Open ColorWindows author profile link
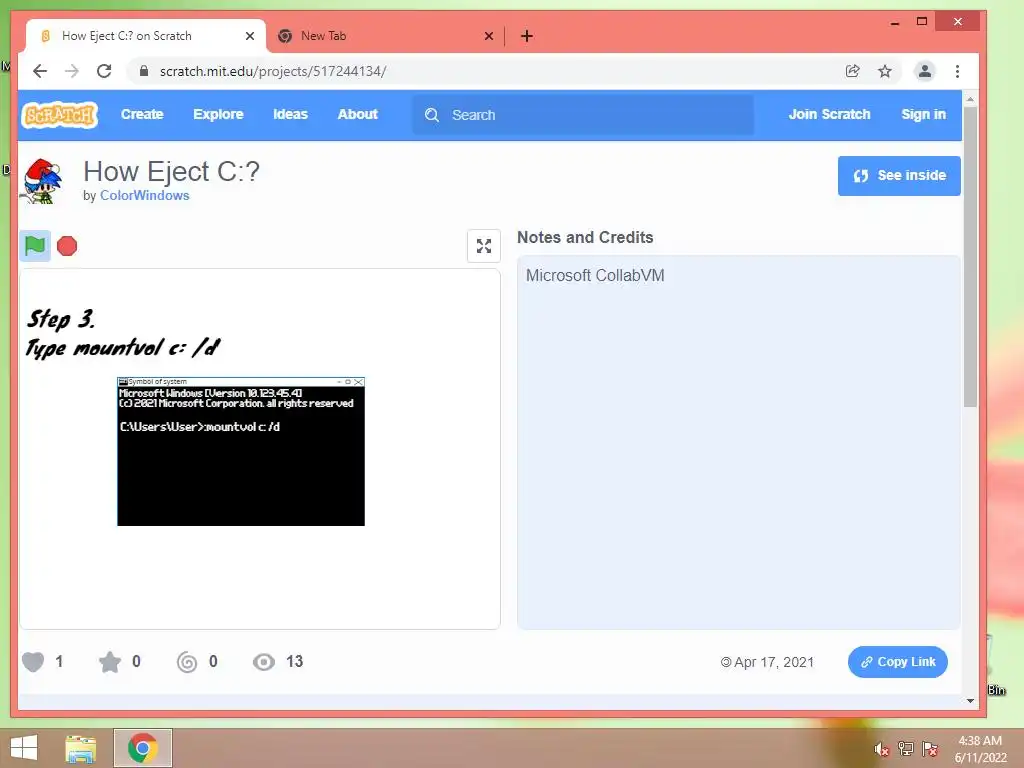 coord(144,195)
